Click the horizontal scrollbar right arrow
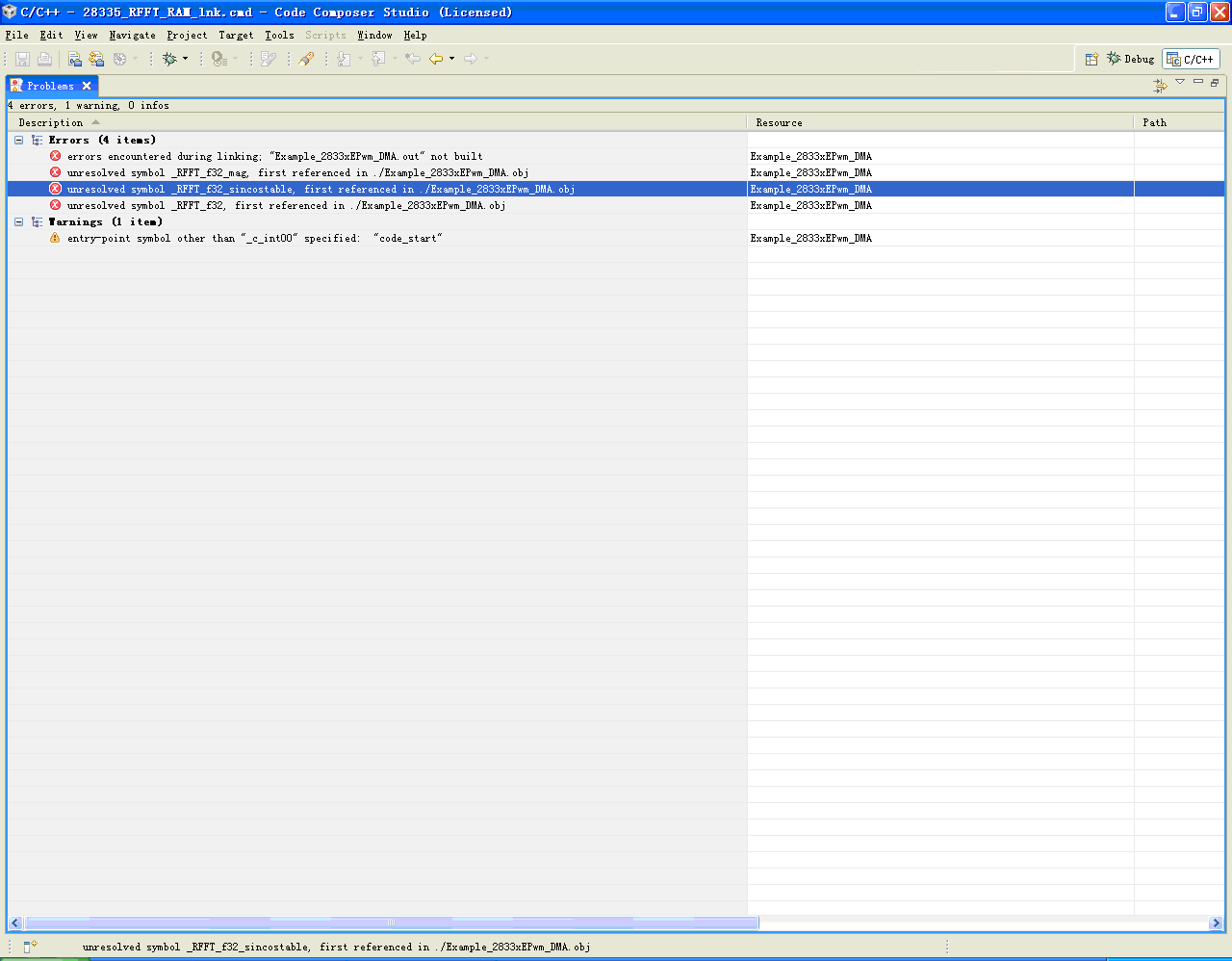This screenshot has height=961, width=1232. click(1216, 922)
